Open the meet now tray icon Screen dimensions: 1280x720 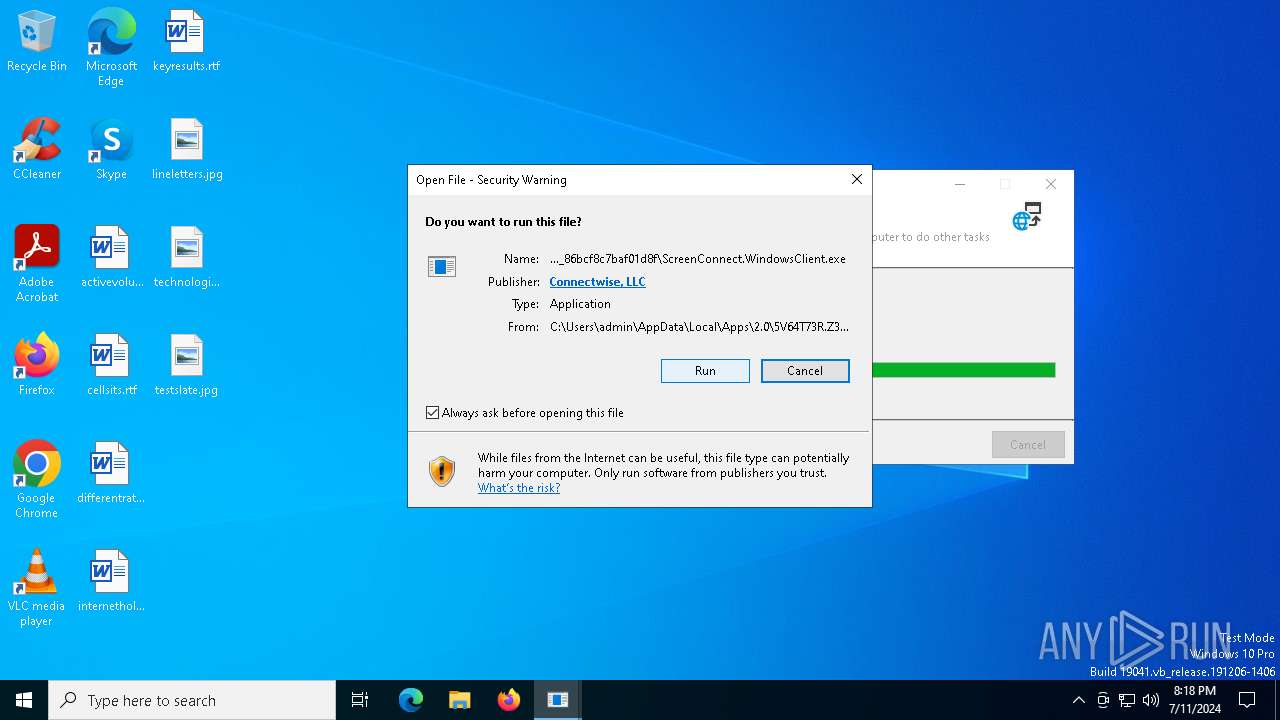click(x=1103, y=700)
